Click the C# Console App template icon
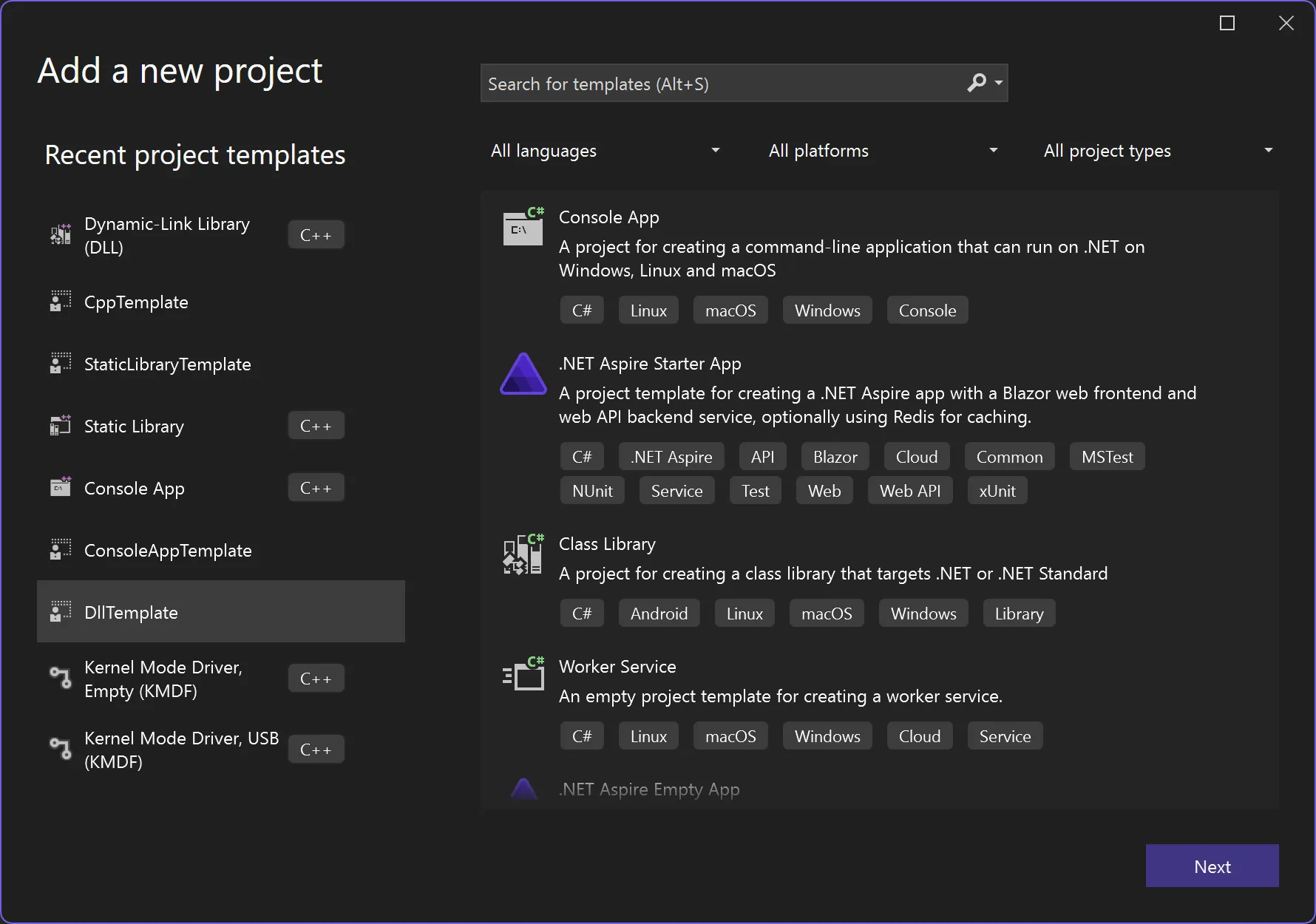 click(523, 227)
